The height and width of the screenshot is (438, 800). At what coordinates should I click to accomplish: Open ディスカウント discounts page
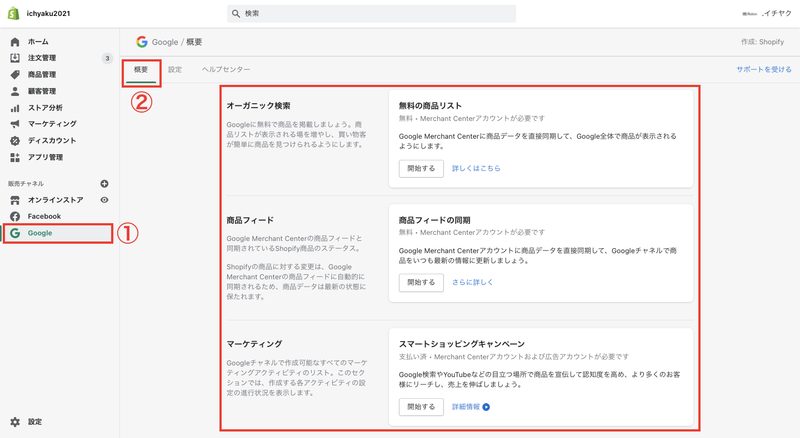click(52, 140)
